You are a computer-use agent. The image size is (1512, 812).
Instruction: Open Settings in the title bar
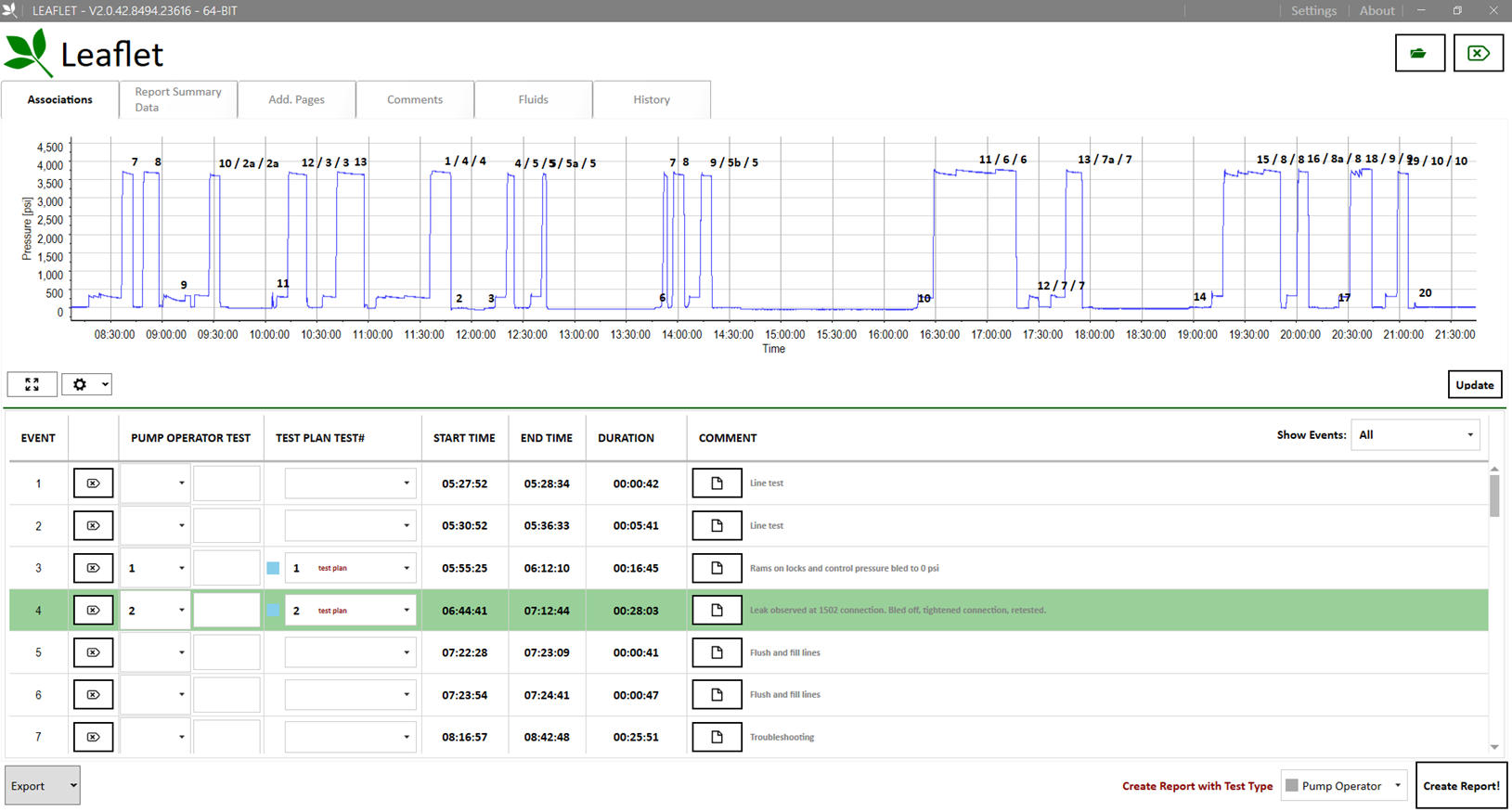(x=1313, y=11)
